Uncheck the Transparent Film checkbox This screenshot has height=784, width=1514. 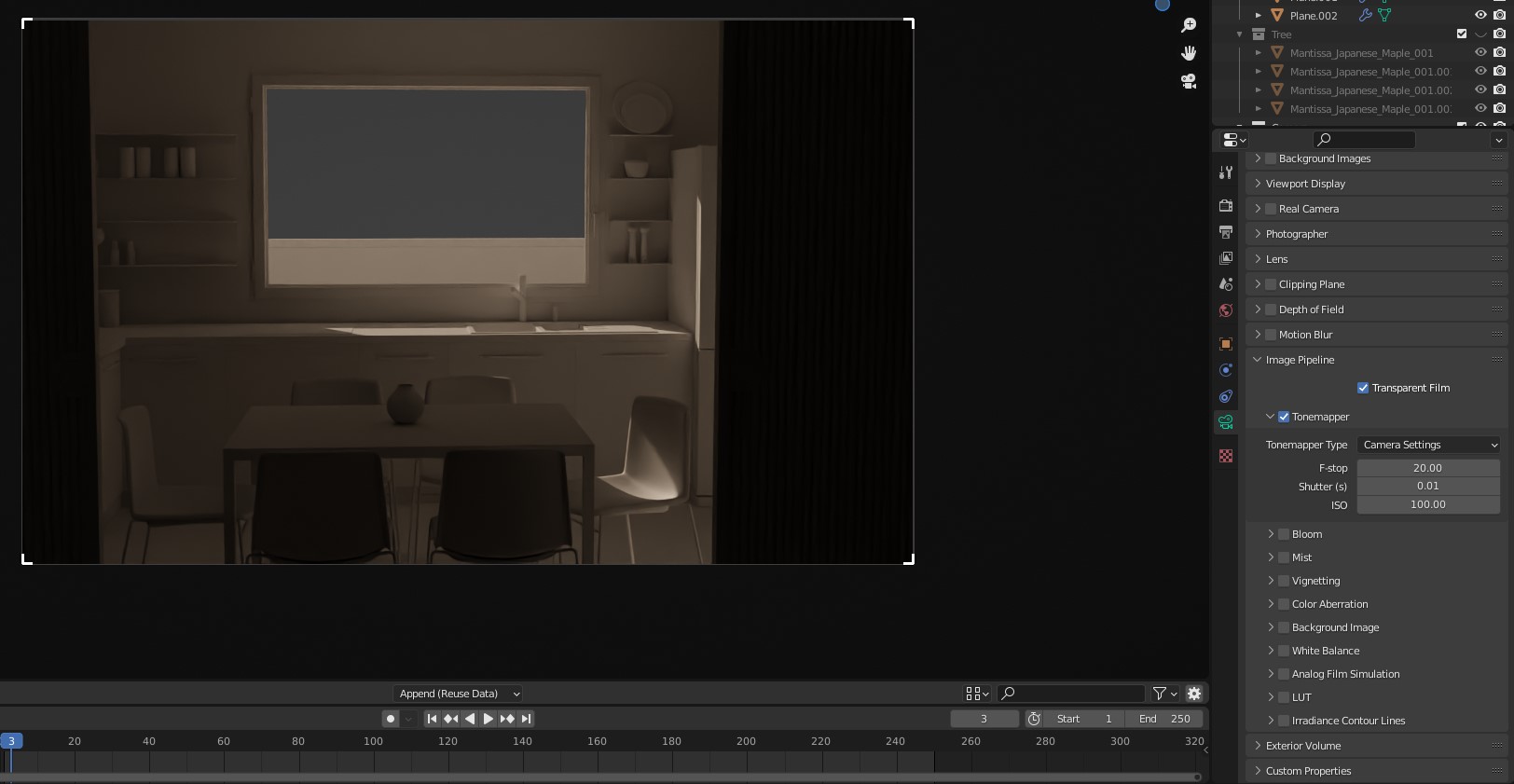coord(1363,388)
